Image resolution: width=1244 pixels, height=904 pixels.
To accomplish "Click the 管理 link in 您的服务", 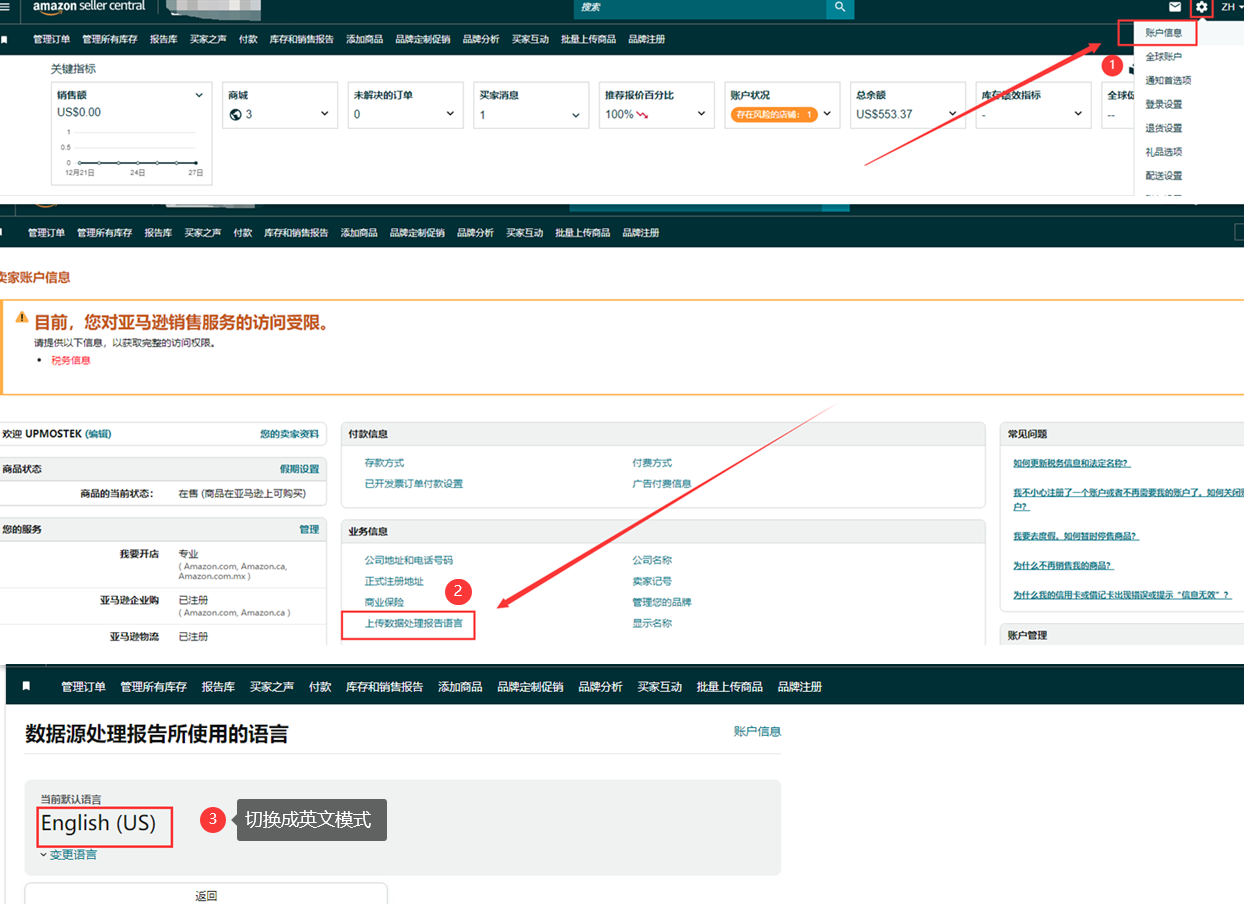I will pos(309,529).
